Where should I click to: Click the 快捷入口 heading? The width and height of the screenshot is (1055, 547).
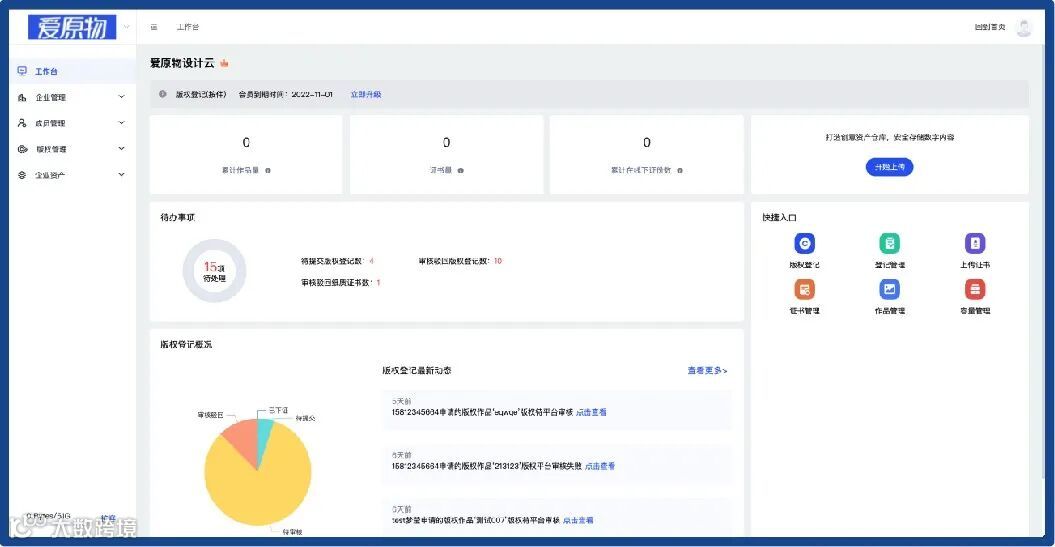click(779, 217)
